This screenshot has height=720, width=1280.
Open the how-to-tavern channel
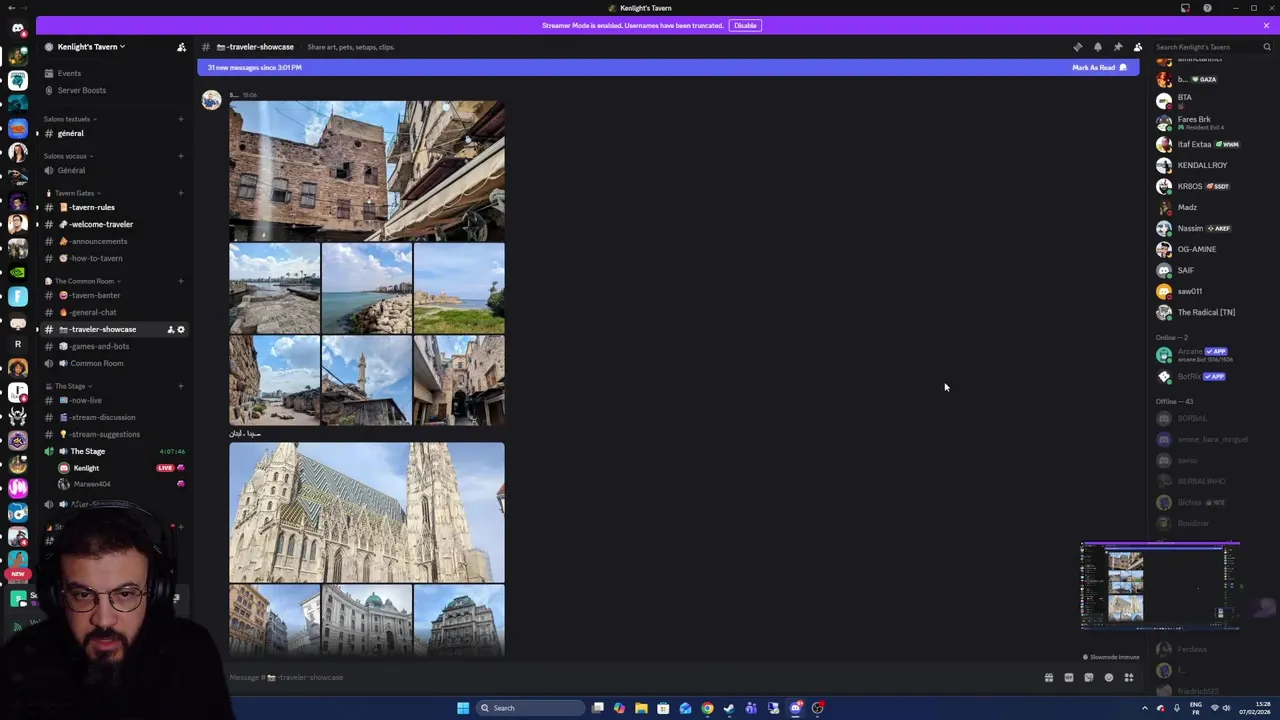tap(113, 258)
